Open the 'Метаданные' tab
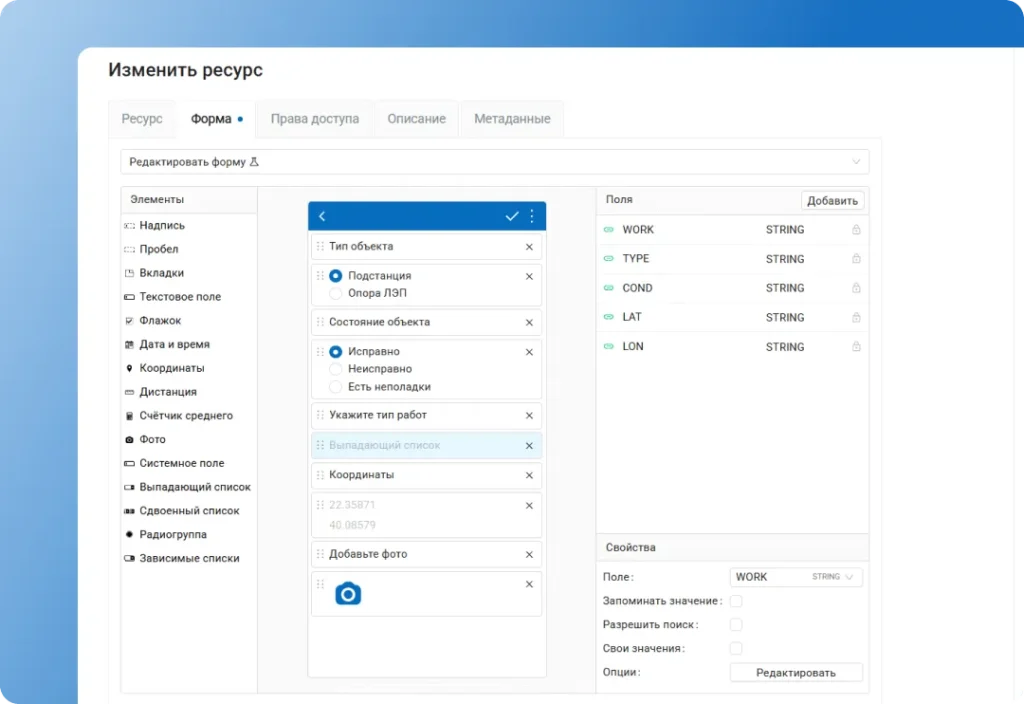1024x704 pixels. click(512, 119)
